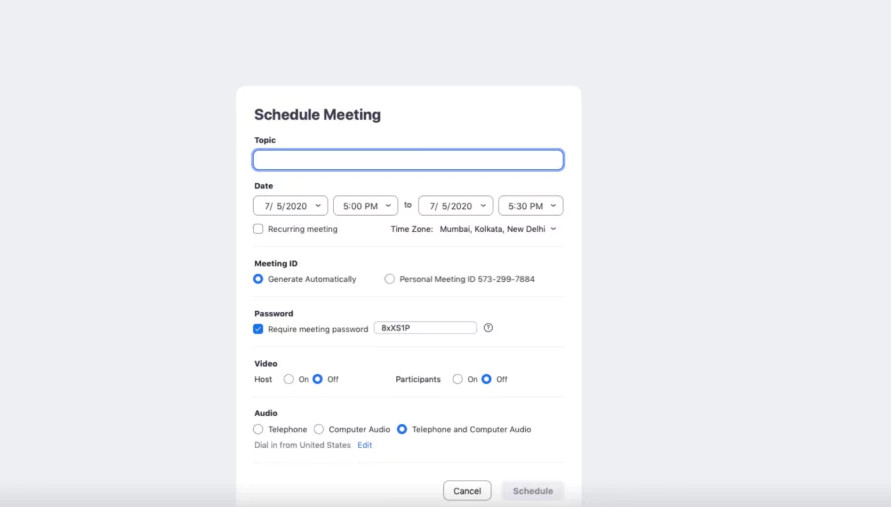891x507 pixels.
Task: Click into the Topic text field
Action: point(408,160)
